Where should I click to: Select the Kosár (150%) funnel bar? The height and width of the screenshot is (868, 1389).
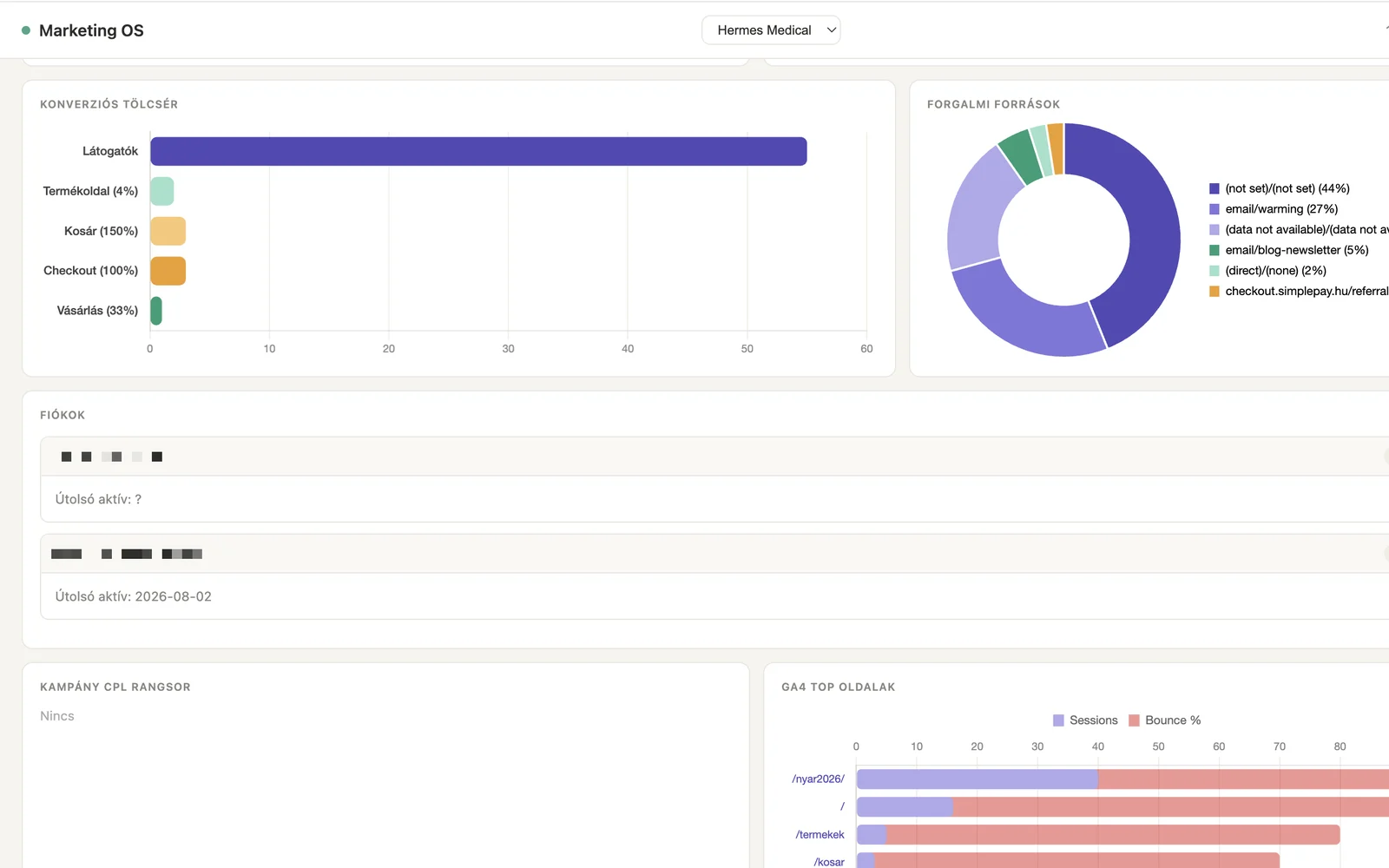point(168,231)
